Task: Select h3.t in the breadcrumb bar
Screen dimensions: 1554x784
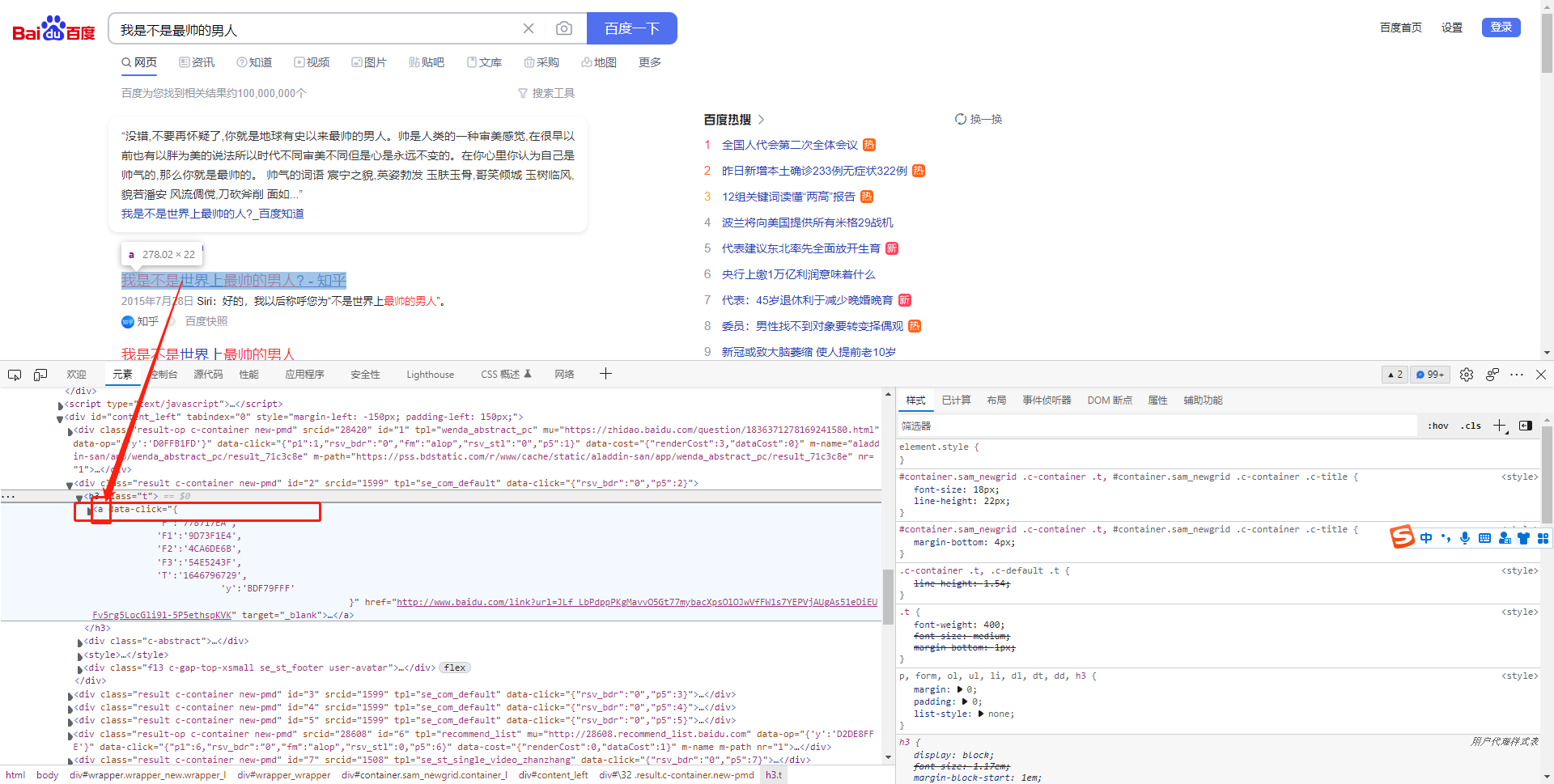Action: click(x=774, y=775)
